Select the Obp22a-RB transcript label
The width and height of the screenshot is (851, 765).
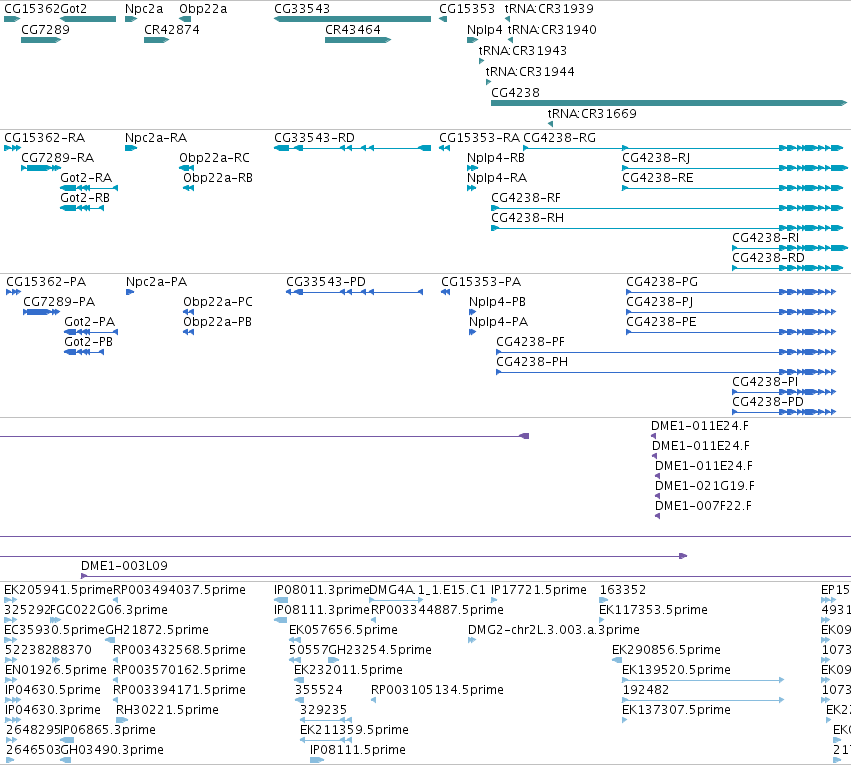pyautogui.click(x=218, y=178)
